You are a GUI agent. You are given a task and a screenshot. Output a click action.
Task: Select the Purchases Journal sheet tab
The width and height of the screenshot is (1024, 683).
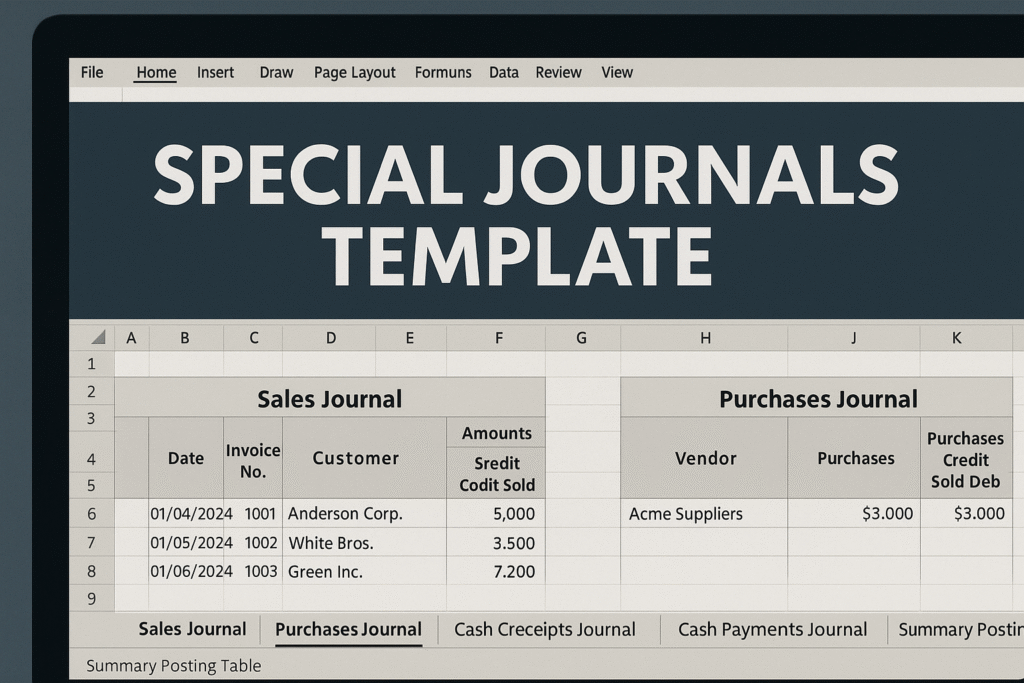click(x=348, y=629)
